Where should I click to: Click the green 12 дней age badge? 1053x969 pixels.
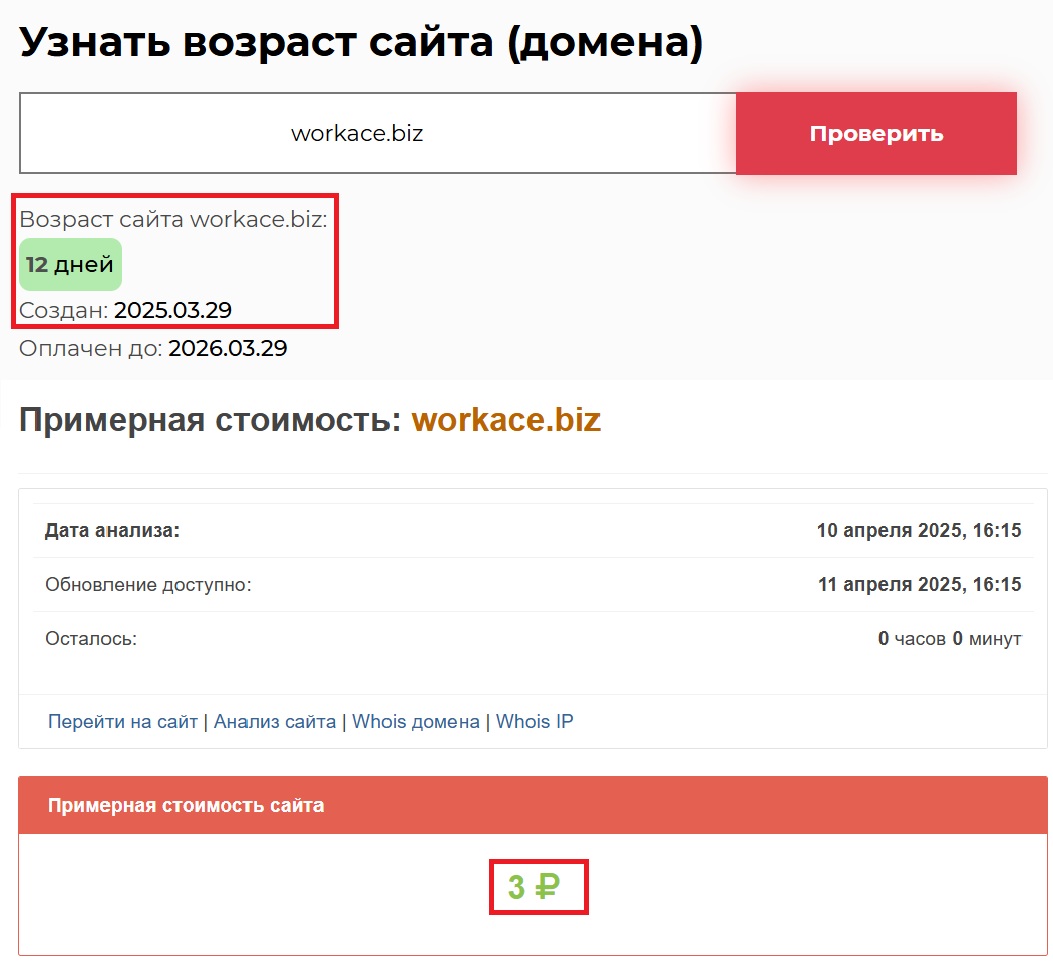(70, 265)
